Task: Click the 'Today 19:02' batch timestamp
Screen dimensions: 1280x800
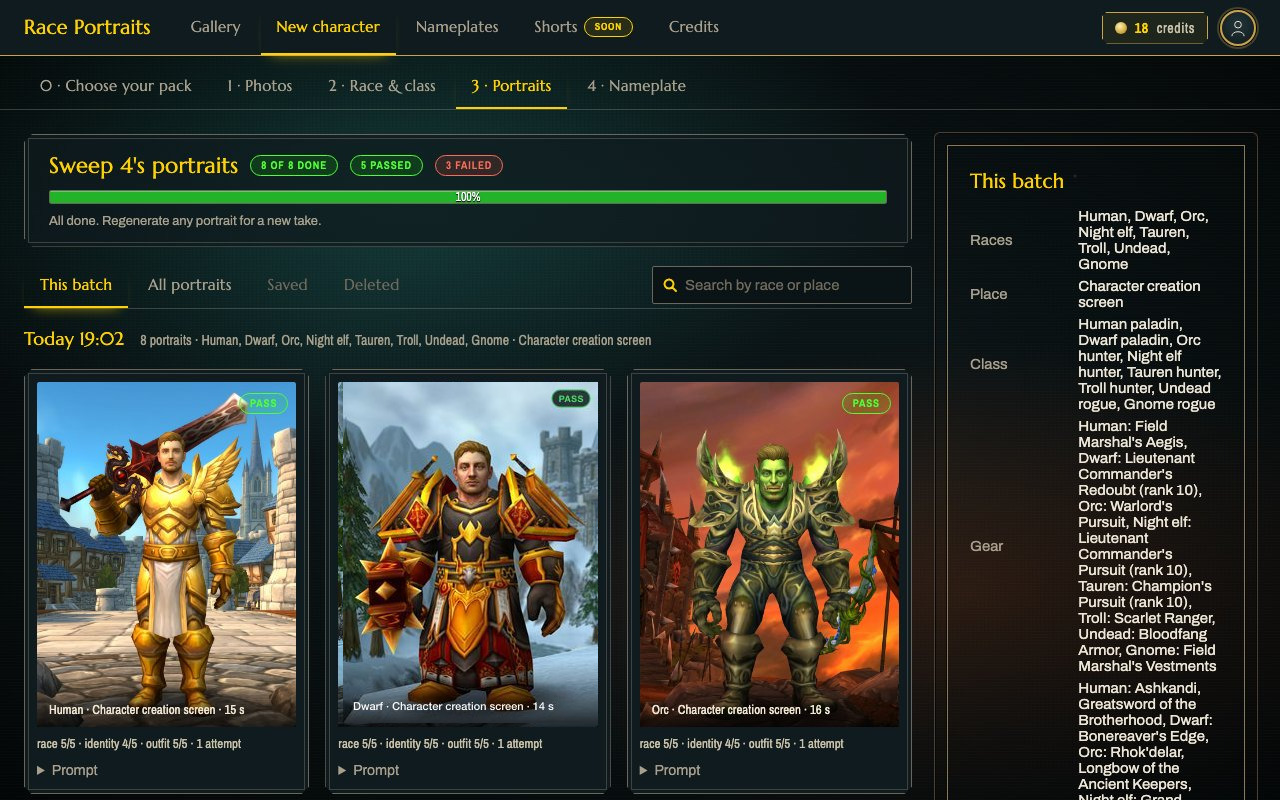Action: click(x=74, y=339)
